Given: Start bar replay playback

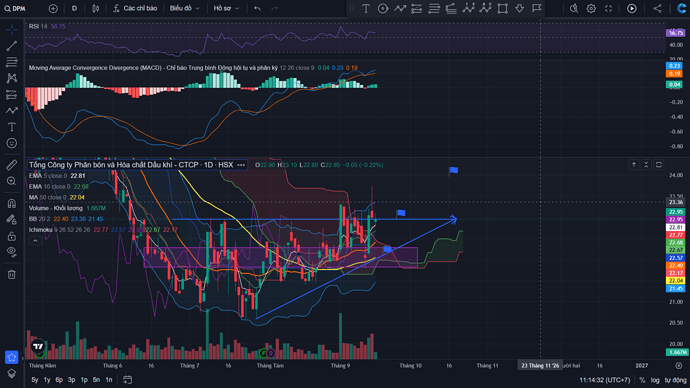Looking at the screenshot, I should 631,8.
